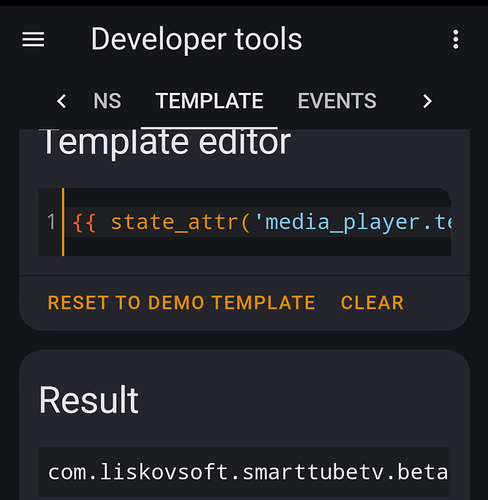Click the Developer tools title

(197, 39)
